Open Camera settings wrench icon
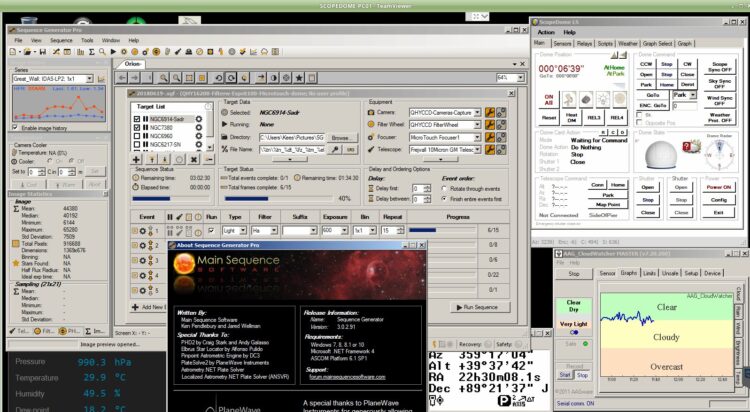 (x=489, y=112)
